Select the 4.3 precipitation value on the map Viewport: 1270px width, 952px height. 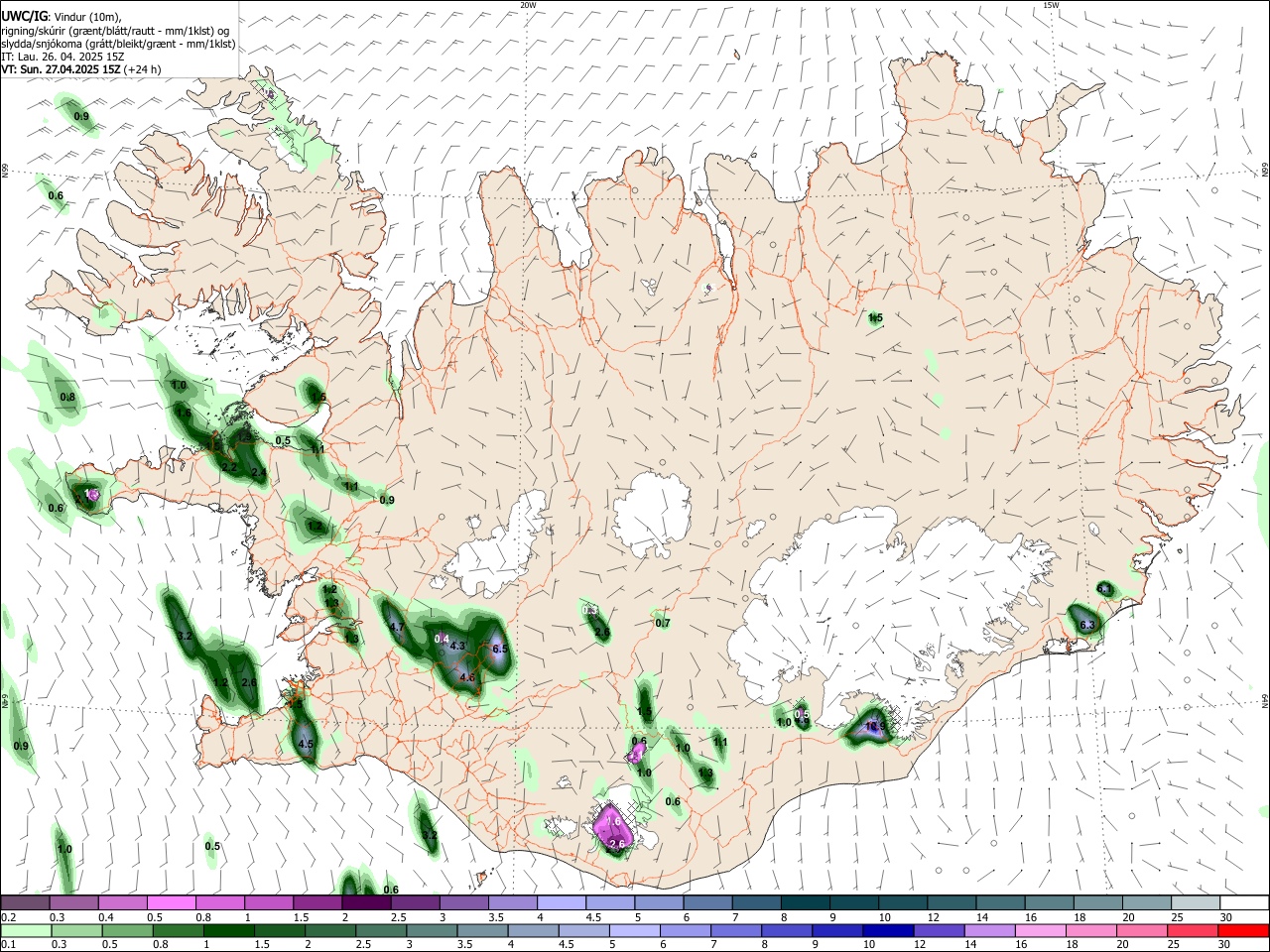point(457,646)
